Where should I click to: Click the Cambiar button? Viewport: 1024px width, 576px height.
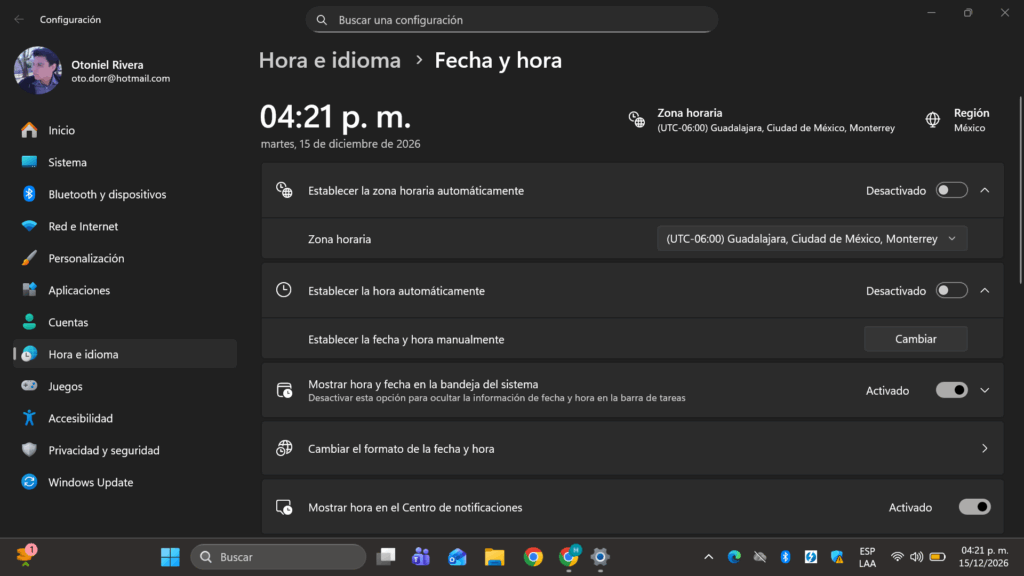click(x=915, y=339)
